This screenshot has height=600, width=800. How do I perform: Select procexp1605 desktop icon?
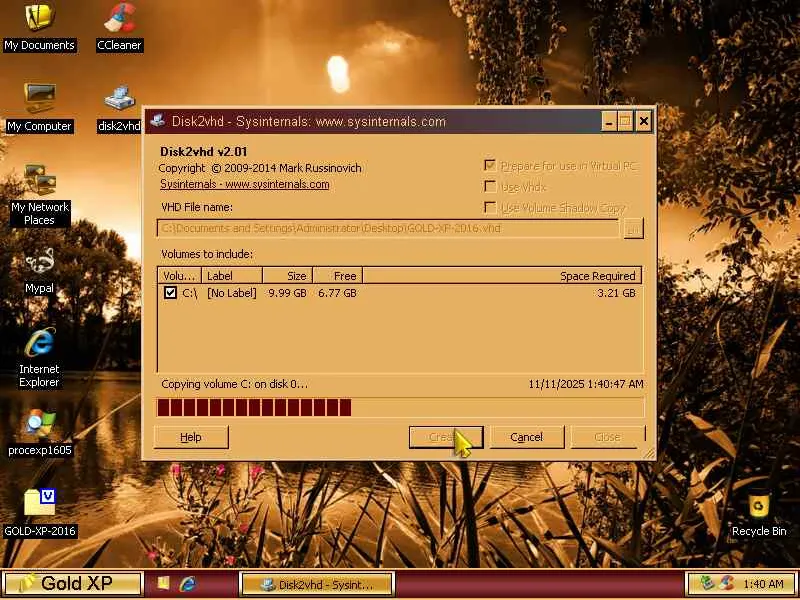tap(39, 432)
